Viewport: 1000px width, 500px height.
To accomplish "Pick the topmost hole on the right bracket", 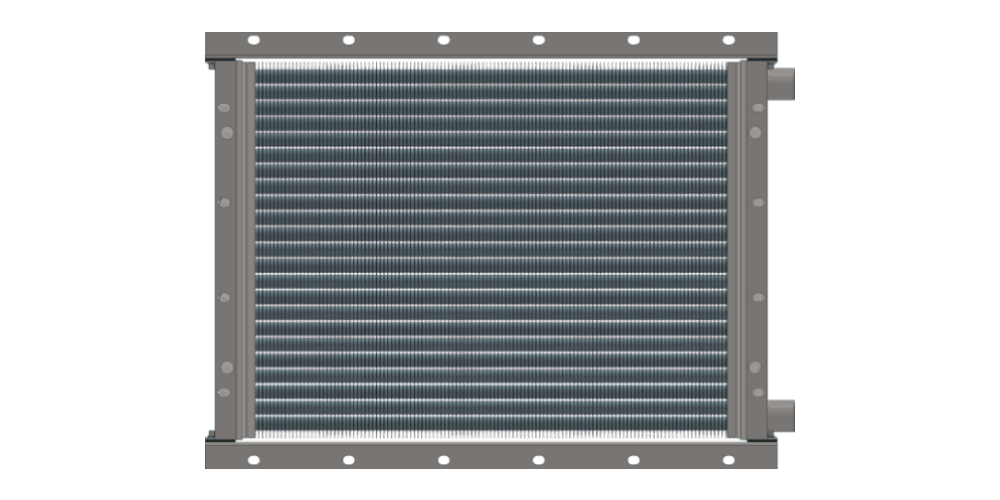I will (758, 106).
